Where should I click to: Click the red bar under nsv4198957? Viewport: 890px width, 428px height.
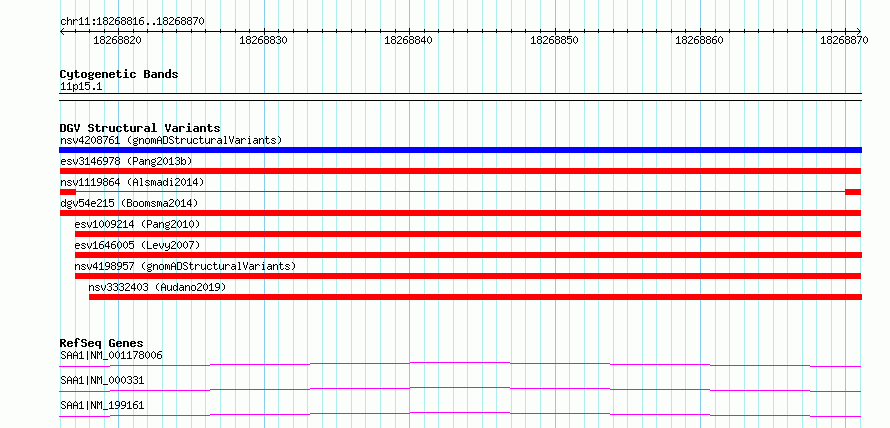(x=468, y=276)
